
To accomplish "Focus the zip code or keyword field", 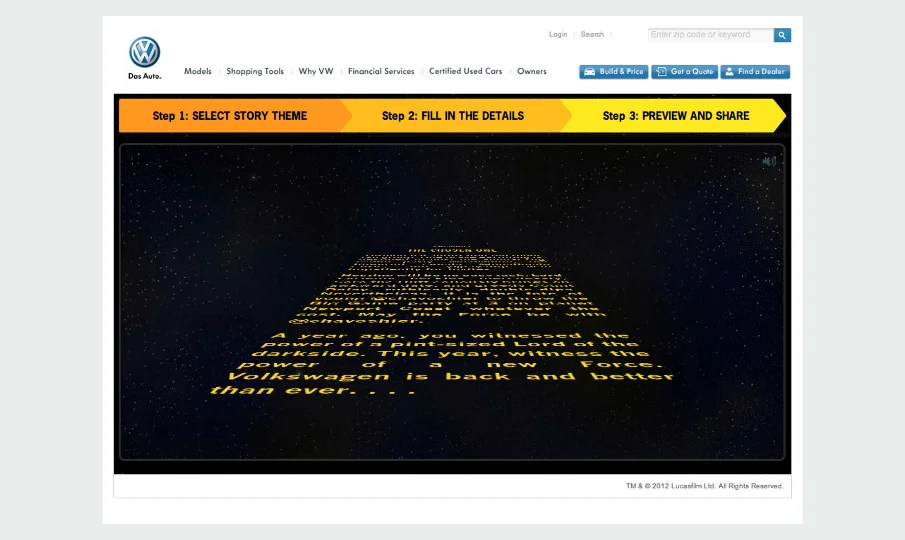I will (710, 35).
